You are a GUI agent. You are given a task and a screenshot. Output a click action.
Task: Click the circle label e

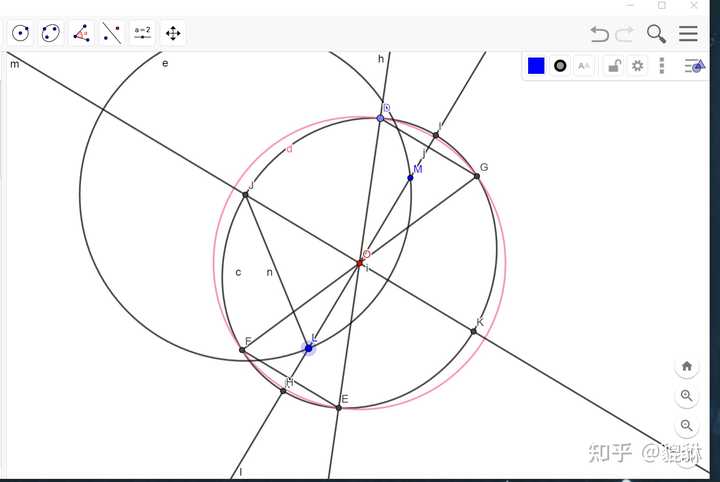point(165,63)
